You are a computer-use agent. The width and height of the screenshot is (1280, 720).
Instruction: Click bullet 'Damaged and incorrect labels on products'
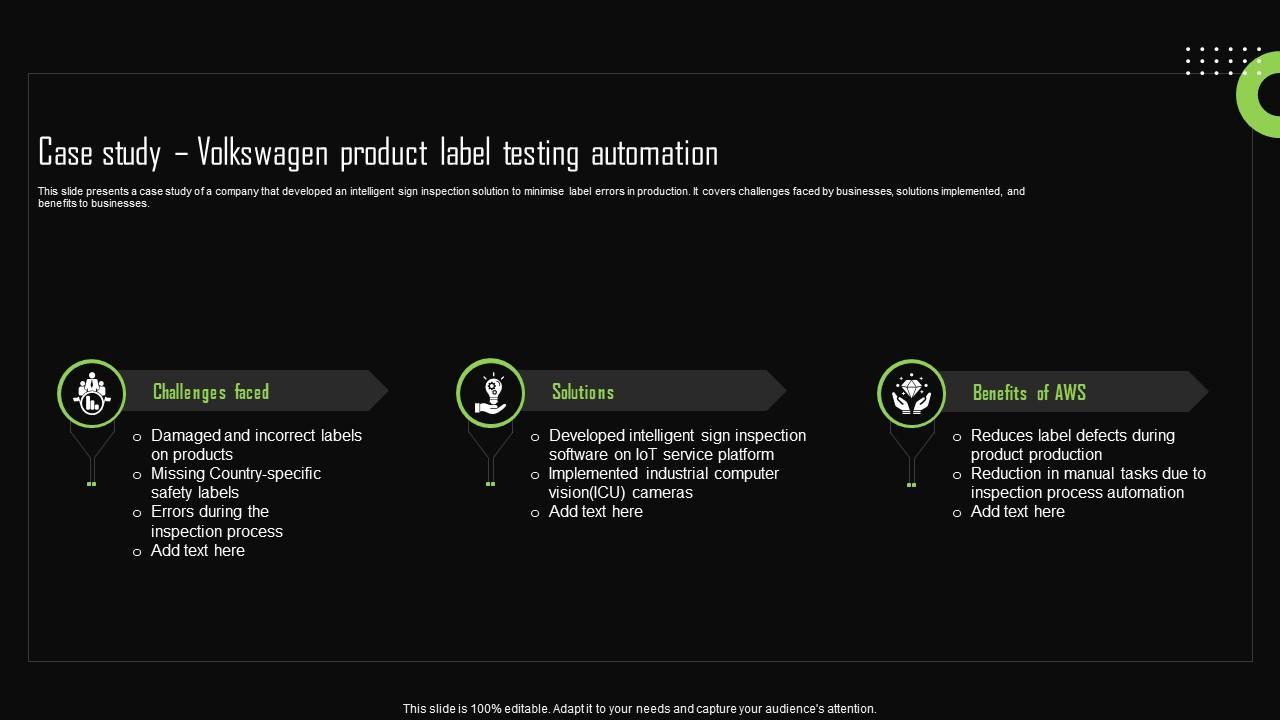pyautogui.click(x=255, y=445)
